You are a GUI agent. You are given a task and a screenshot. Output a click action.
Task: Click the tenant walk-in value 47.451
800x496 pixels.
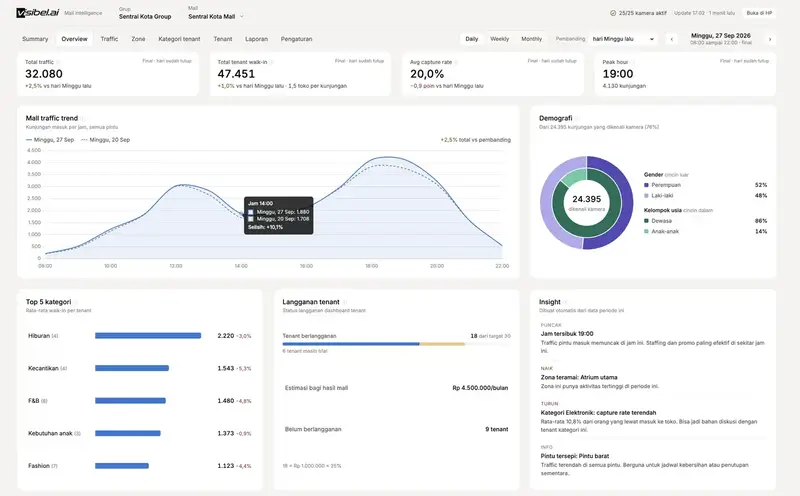click(x=236, y=74)
